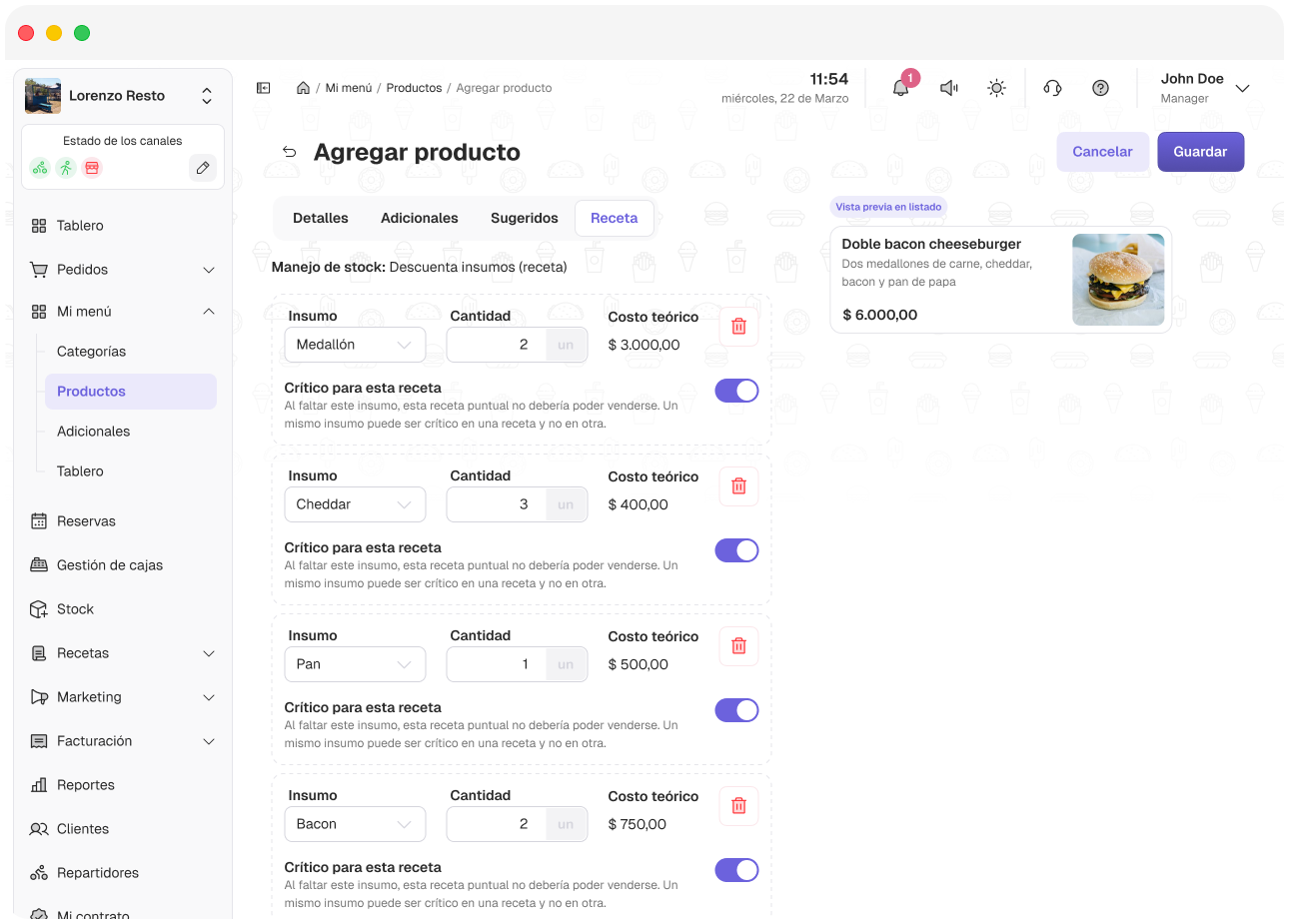Expand the Recetas sidebar section
This screenshot has height=924, width=1289.
click(x=123, y=653)
